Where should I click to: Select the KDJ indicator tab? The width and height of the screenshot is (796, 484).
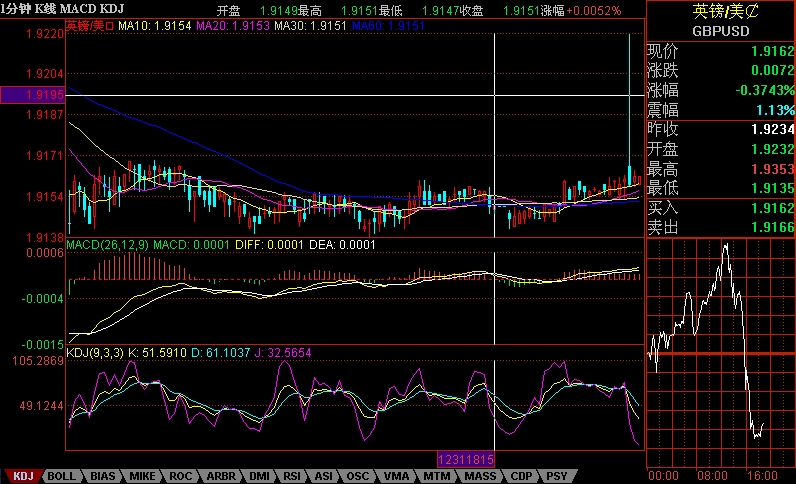pos(22,476)
